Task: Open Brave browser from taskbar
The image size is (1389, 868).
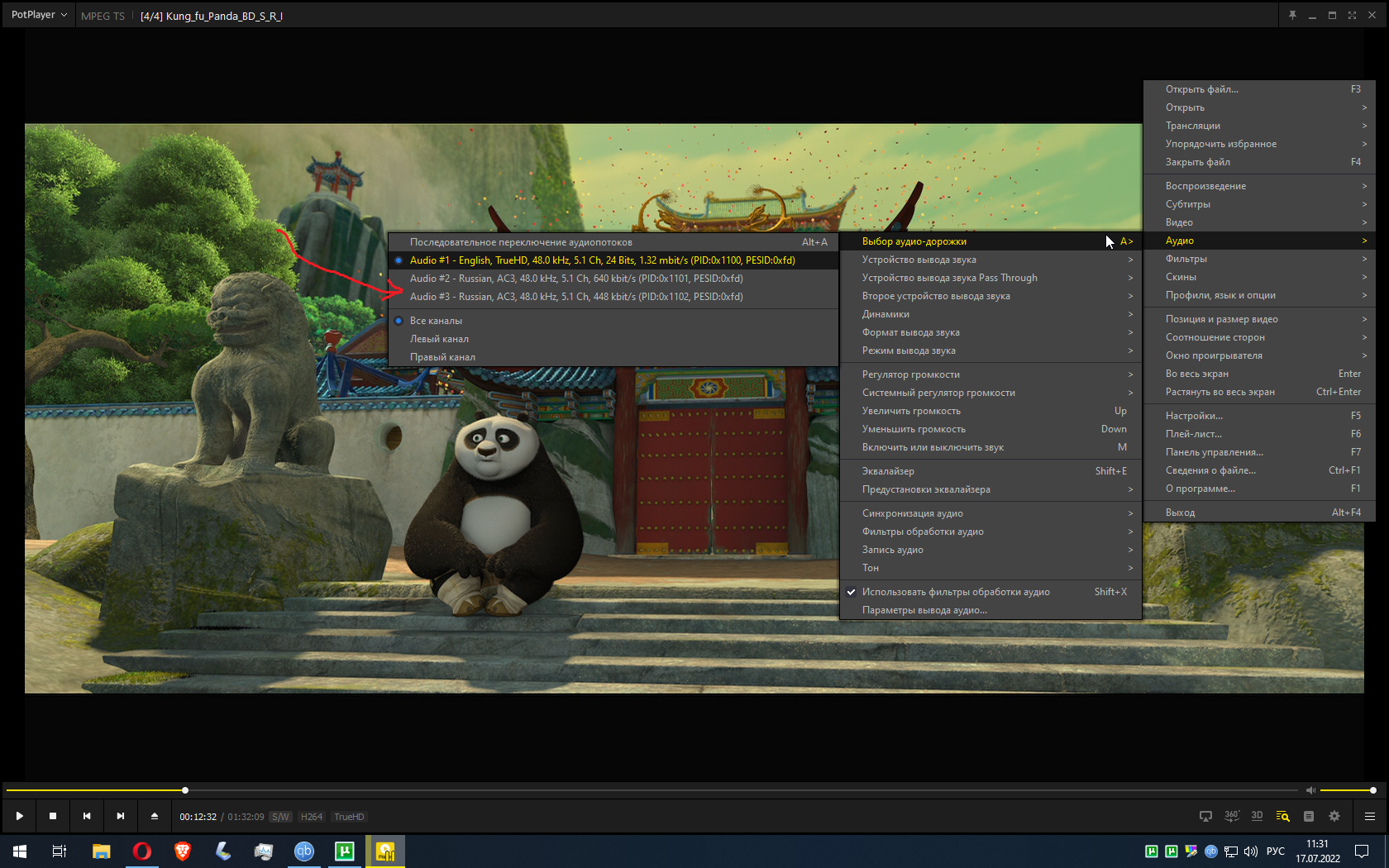Action: (182, 851)
